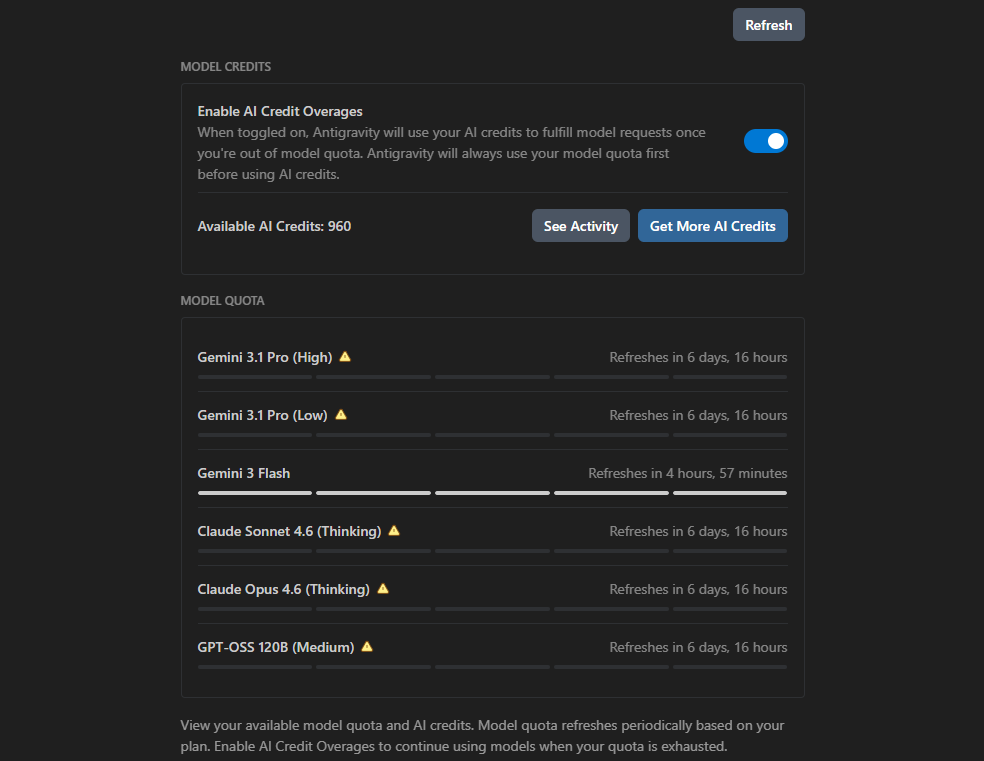
Task: Open See Activity for AI credits
Action: (x=580, y=226)
